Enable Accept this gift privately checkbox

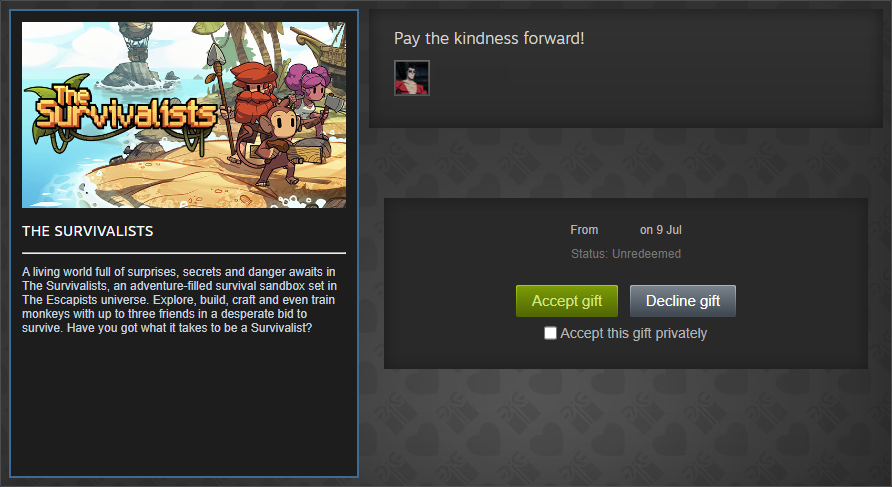point(550,333)
